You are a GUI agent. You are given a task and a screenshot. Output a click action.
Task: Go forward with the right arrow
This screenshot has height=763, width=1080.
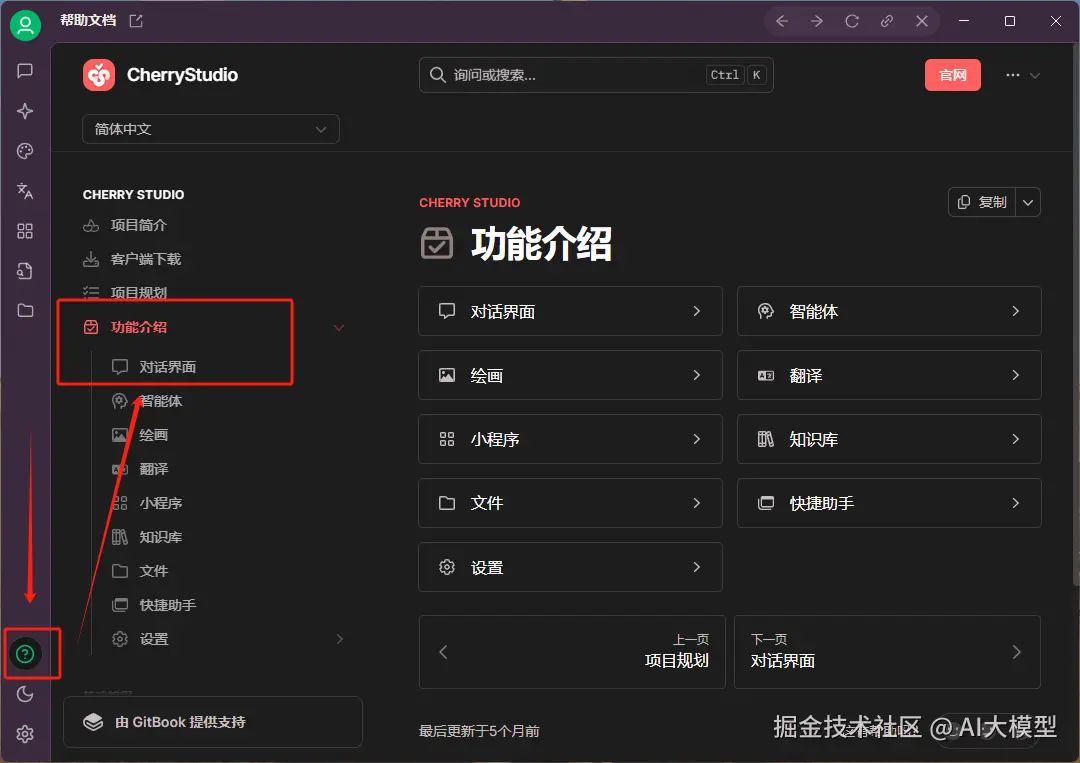click(x=817, y=21)
